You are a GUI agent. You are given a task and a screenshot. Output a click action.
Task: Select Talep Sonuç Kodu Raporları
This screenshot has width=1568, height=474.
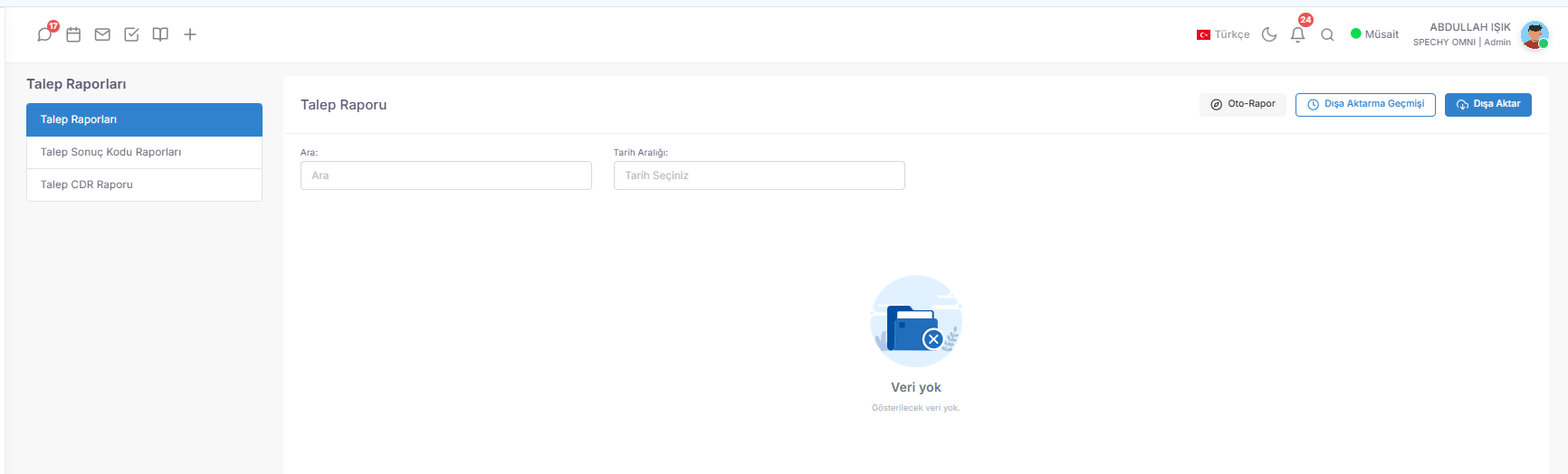(144, 152)
